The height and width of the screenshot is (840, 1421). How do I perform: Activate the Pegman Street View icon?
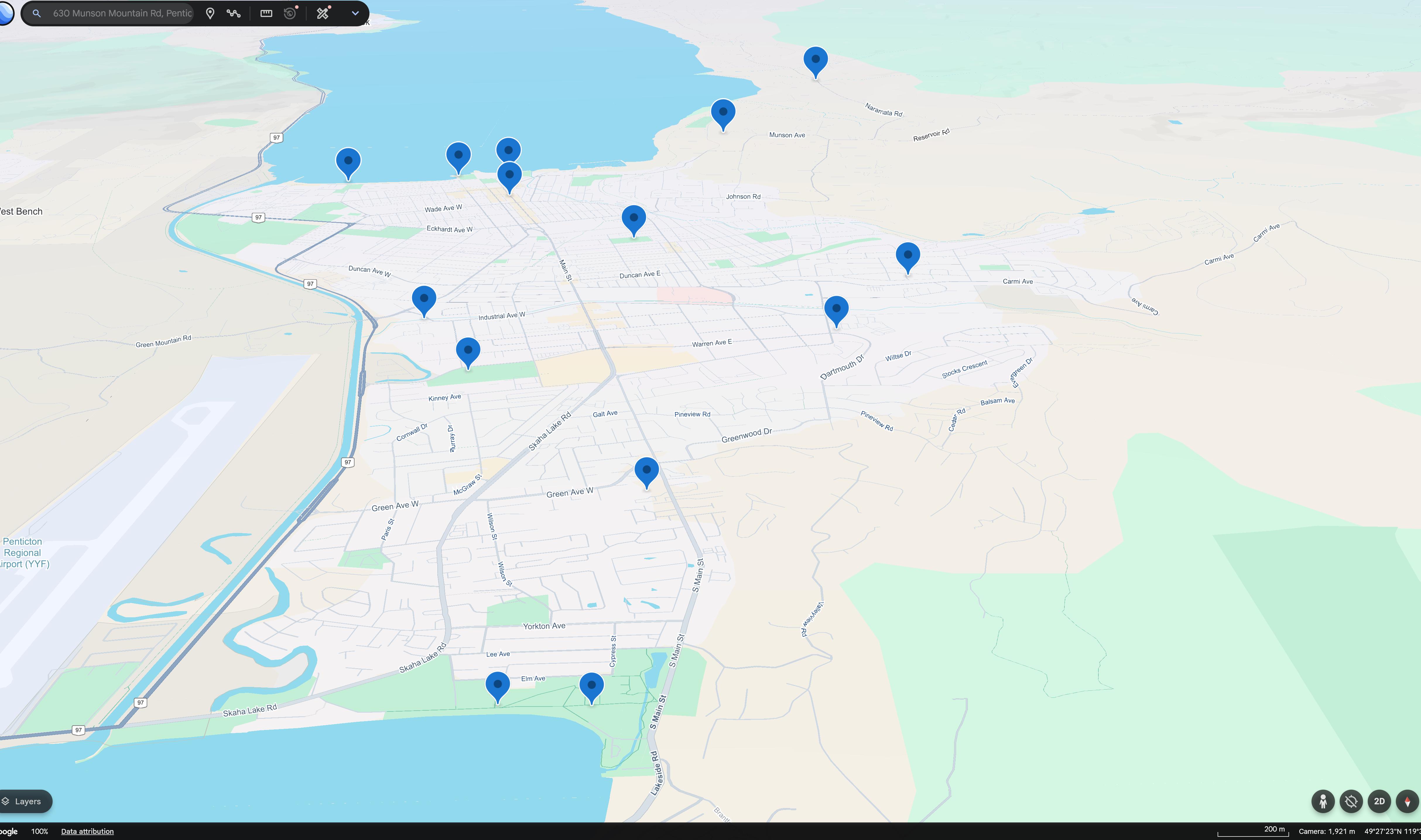(1323, 801)
